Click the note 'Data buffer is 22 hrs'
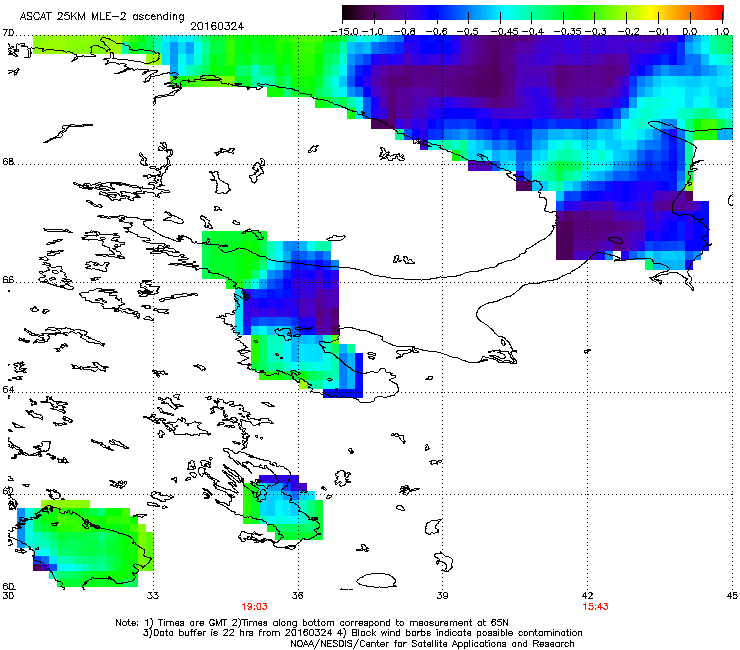Viewport: 740px width, 650px height. [x=201, y=633]
